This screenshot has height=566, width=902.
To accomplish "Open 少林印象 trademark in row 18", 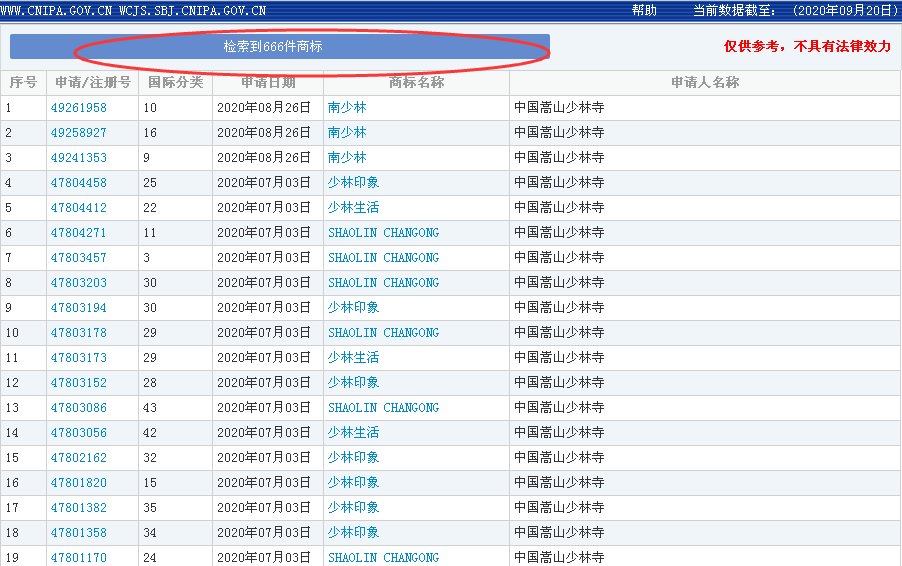I will 353,533.
